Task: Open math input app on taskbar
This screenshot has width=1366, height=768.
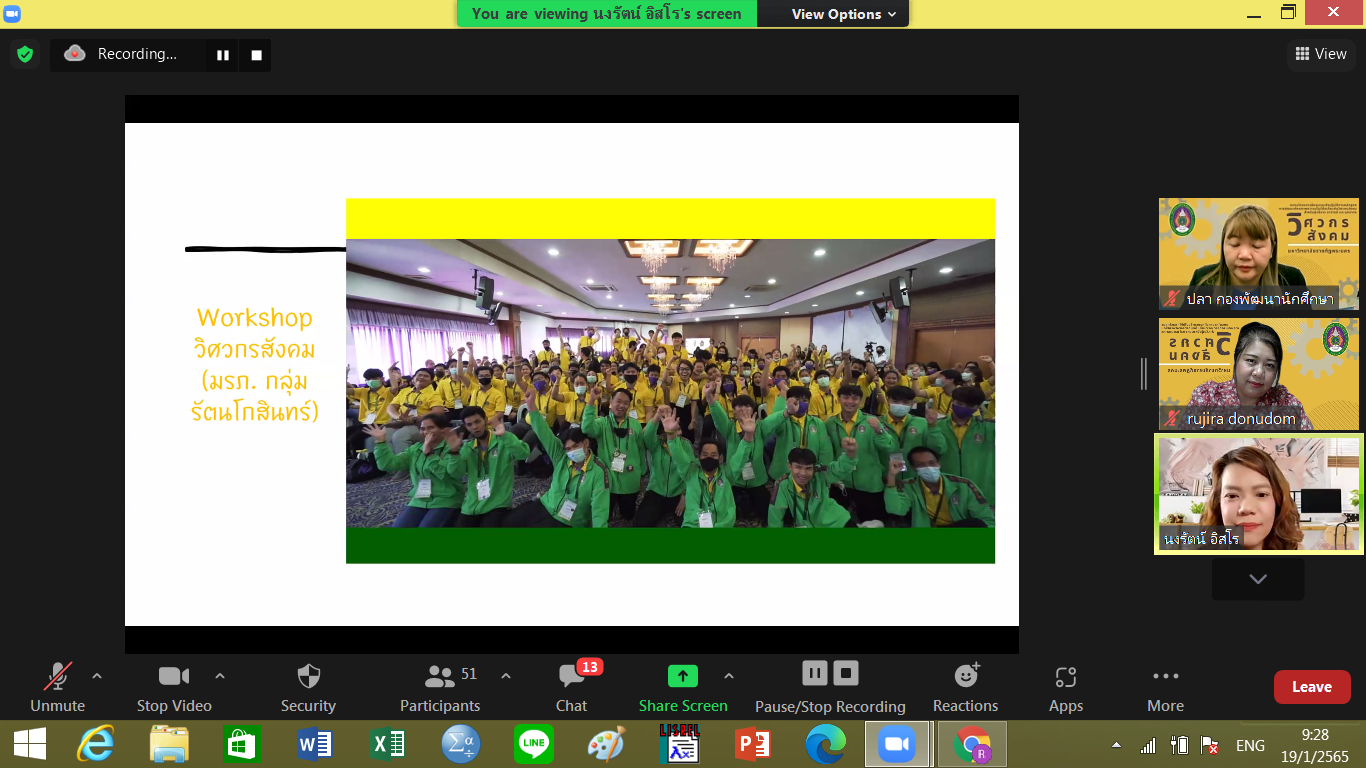Action: click(461, 744)
